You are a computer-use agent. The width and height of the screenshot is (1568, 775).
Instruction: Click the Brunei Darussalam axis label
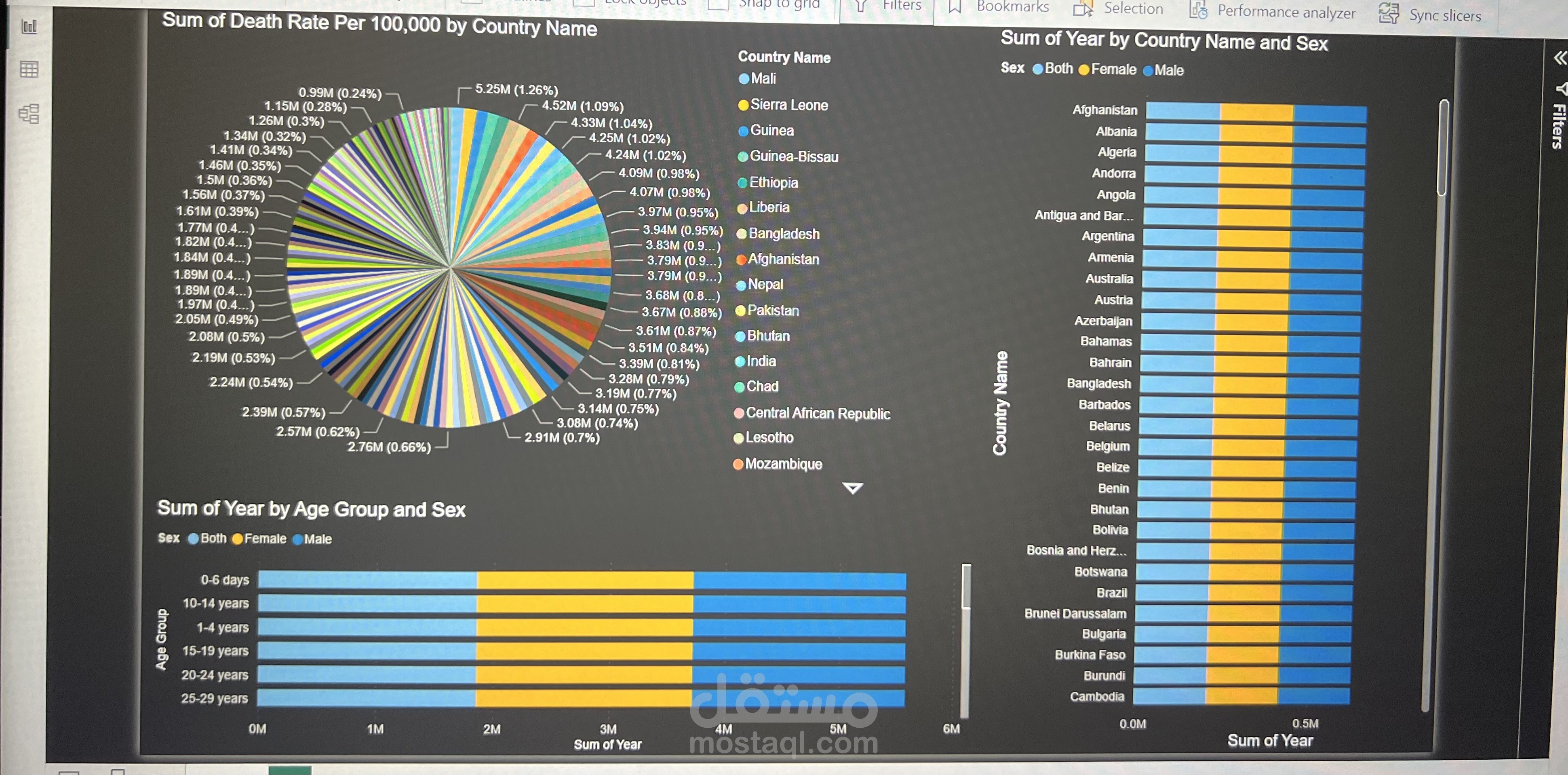point(1075,613)
